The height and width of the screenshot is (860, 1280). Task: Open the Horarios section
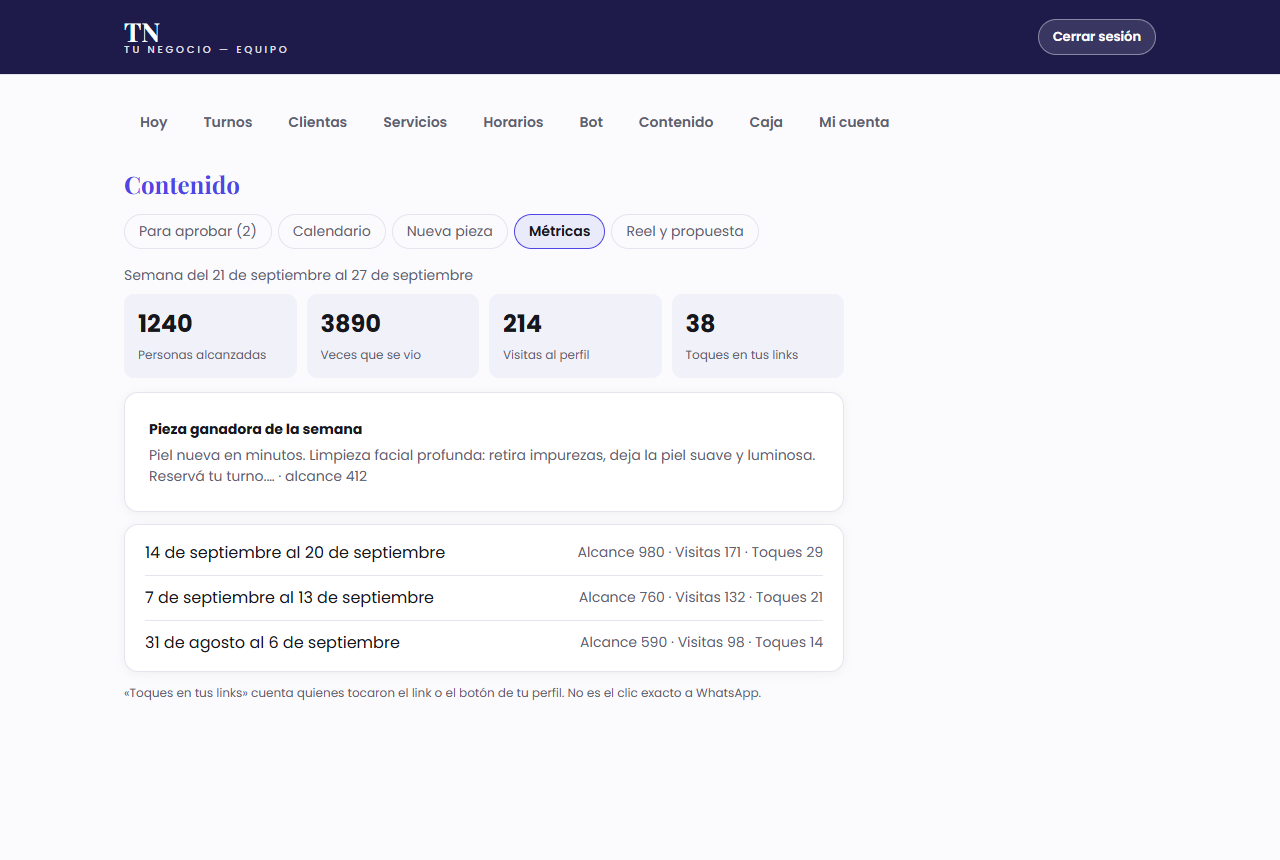pyautogui.click(x=513, y=122)
